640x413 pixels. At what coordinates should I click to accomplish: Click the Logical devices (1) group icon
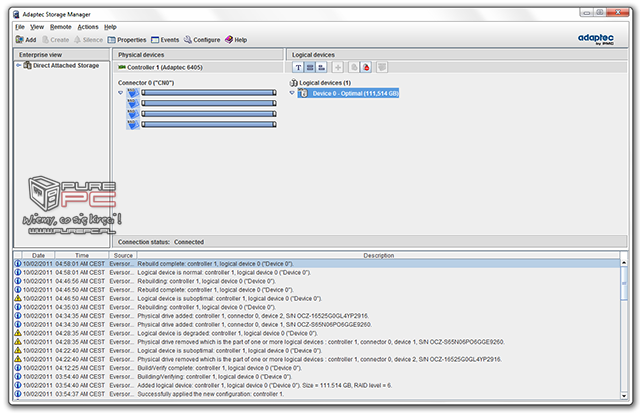293,83
